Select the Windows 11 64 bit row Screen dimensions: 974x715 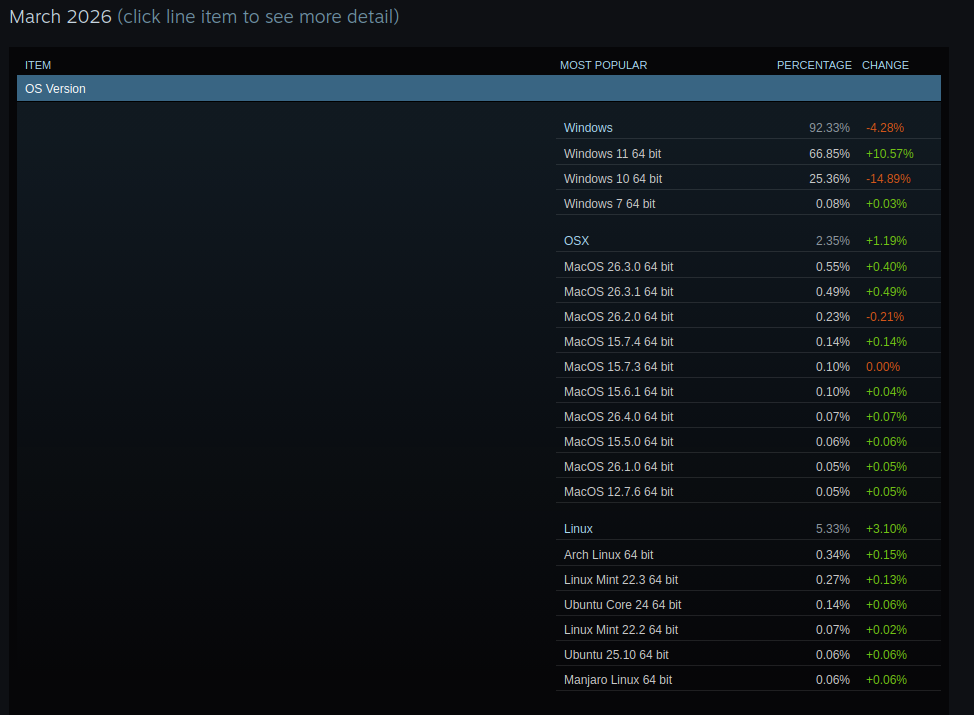click(748, 153)
